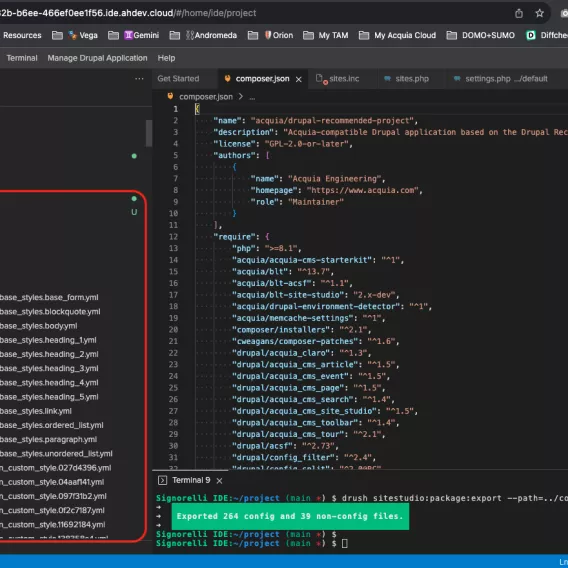Click the homepage URL string on line 8
Image resolution: width=568 pixels, height=568 pixels.
(363, 191)
